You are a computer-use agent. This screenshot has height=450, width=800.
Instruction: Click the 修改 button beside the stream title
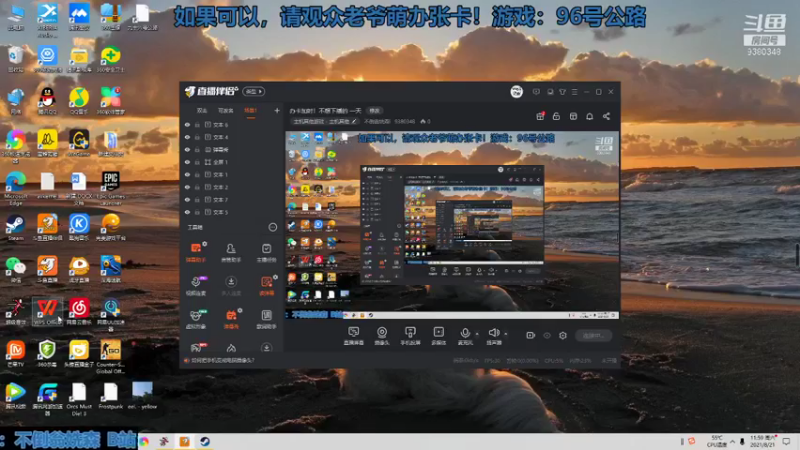[374, 111]
